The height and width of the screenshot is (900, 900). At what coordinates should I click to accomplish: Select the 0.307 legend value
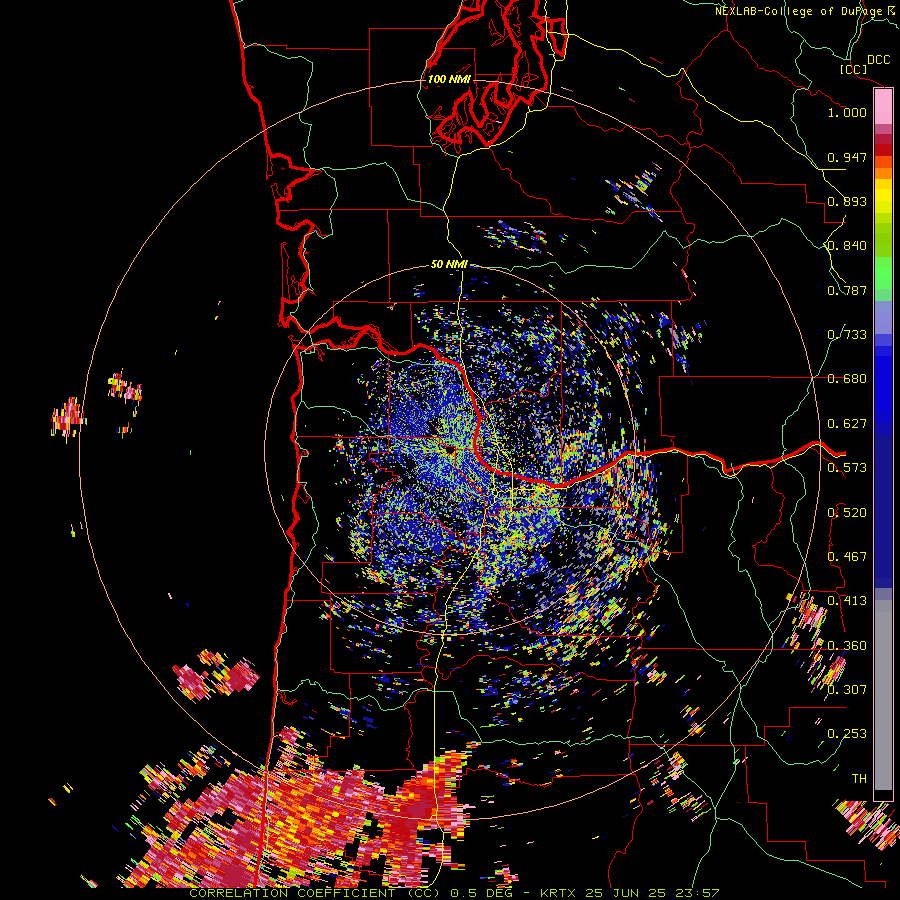(847, 690)
